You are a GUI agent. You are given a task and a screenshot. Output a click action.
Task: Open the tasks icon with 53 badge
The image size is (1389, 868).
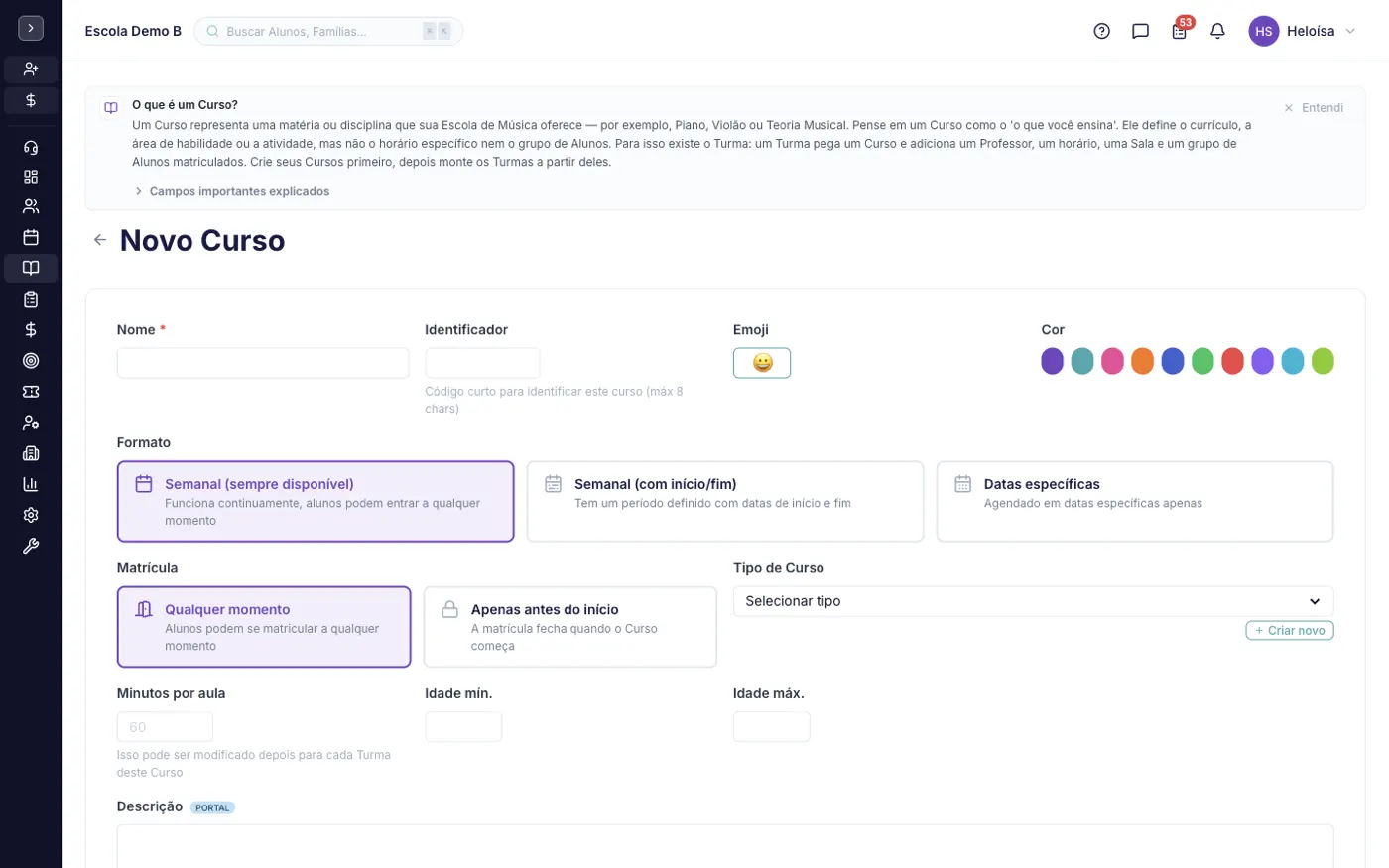(x=1180, y=30)
